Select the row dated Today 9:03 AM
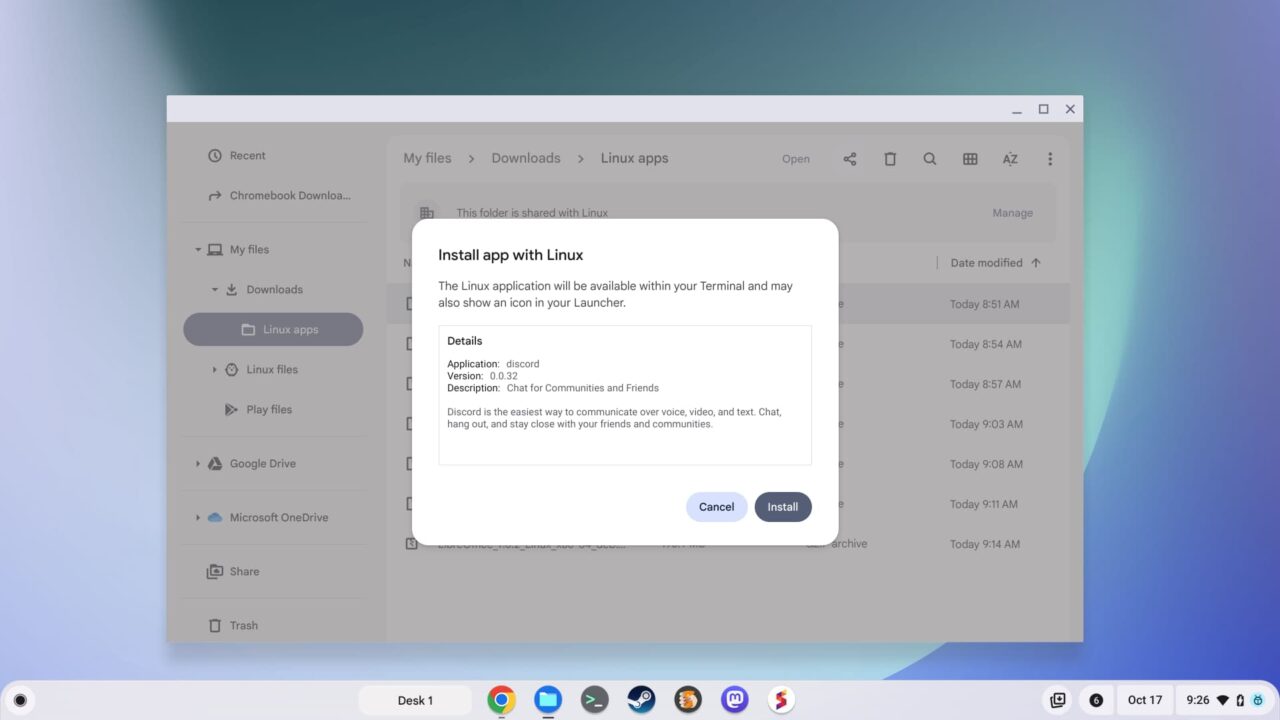The height and width of the screenshot is (720, 1280). pos(728,424)
